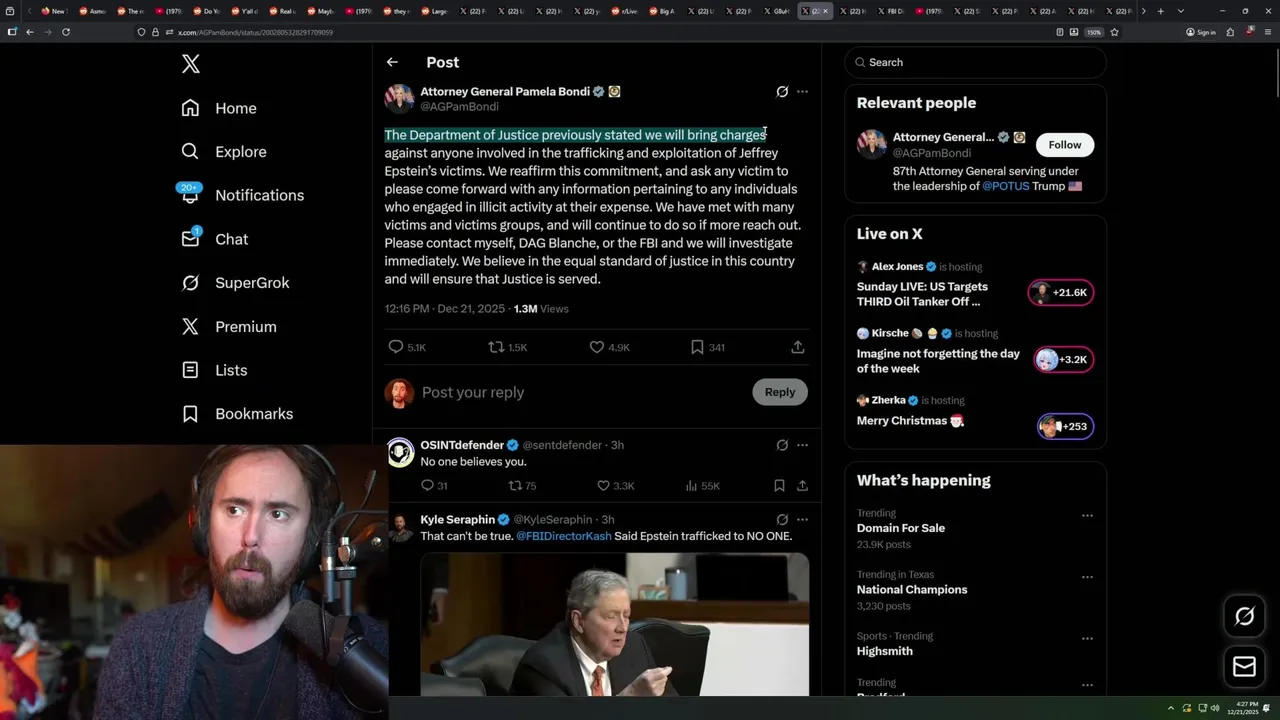Open more options on OSINTdefender's reply

(802, 445)
